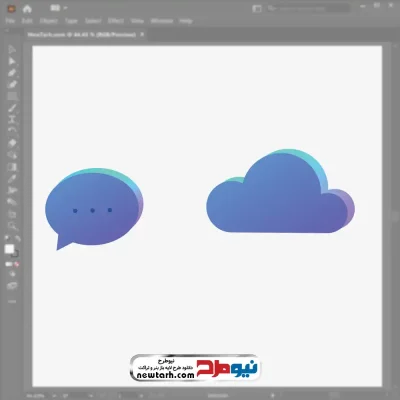Set the color to None with red slash

pos(17,264)
